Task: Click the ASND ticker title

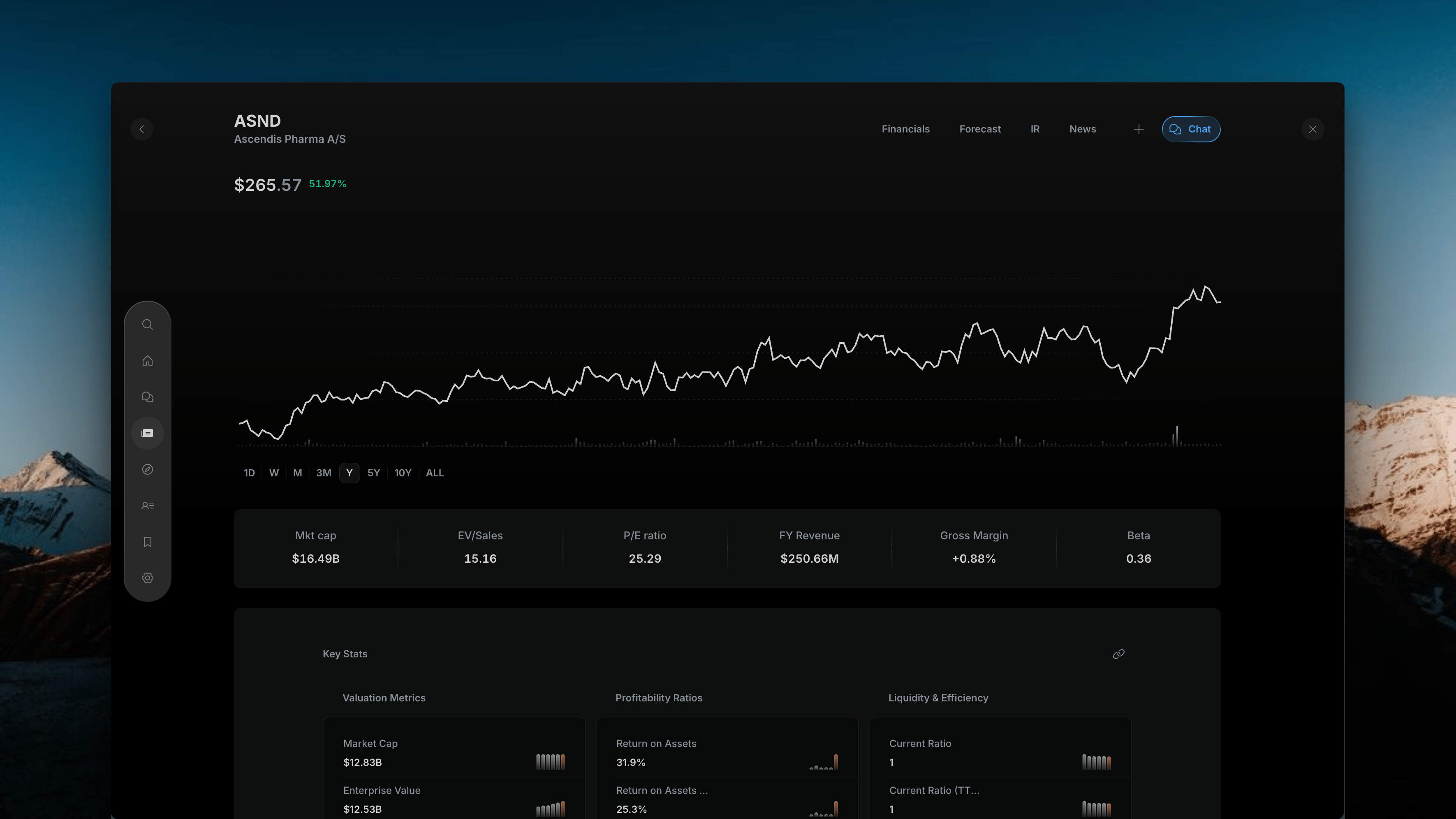Action: 258,121
